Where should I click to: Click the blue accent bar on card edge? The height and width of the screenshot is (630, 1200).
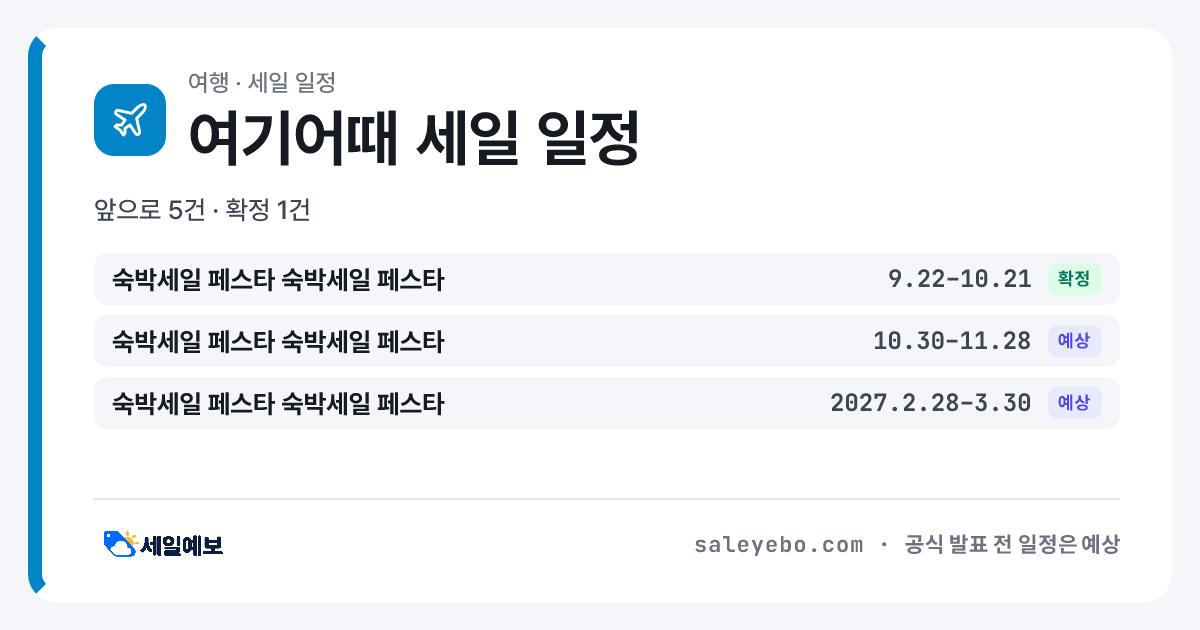(x=36, y=315)
